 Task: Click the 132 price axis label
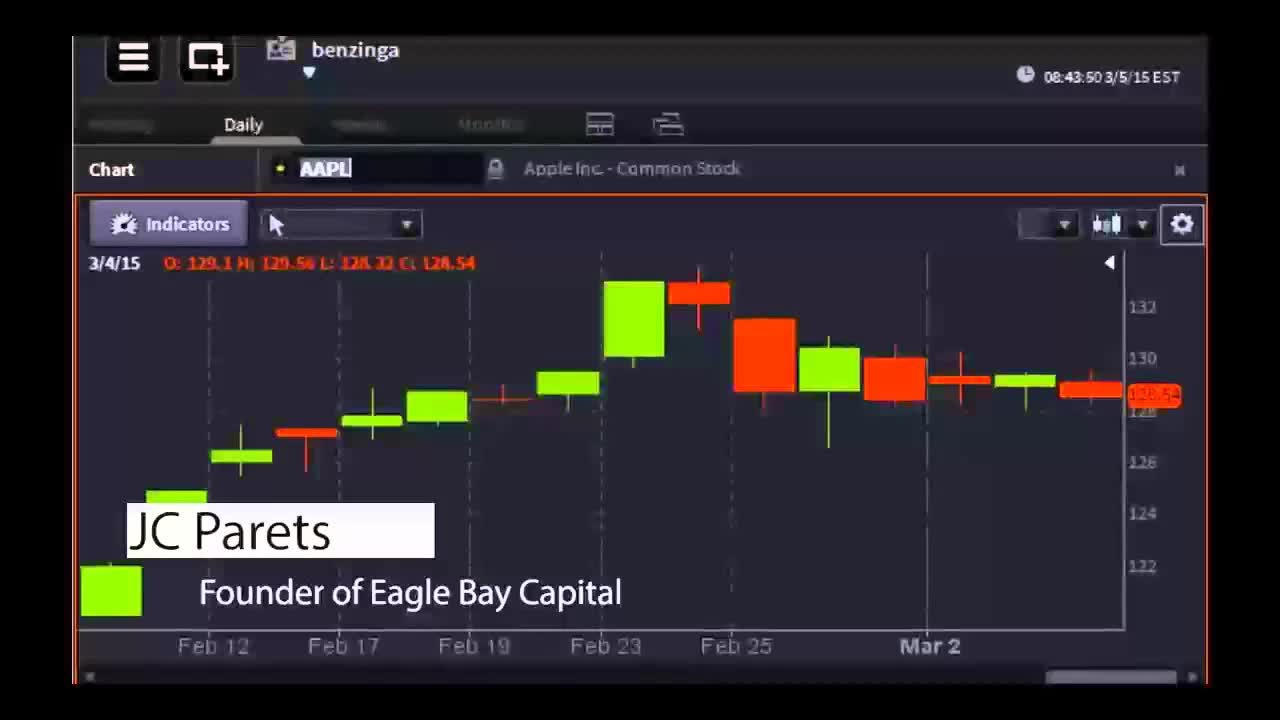(x=1142, y=307)
